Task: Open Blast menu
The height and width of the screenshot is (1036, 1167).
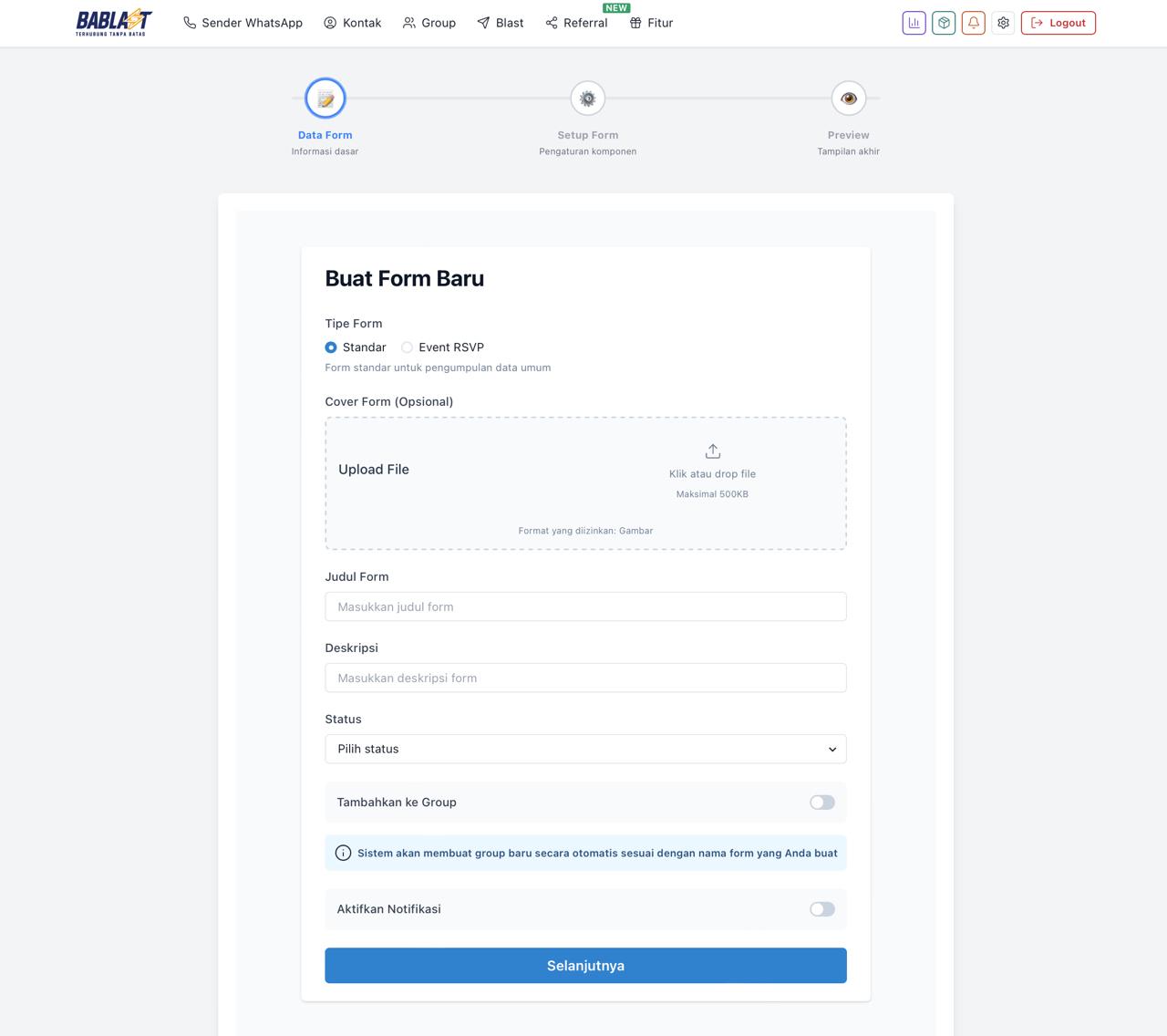Action: (501, 23)
